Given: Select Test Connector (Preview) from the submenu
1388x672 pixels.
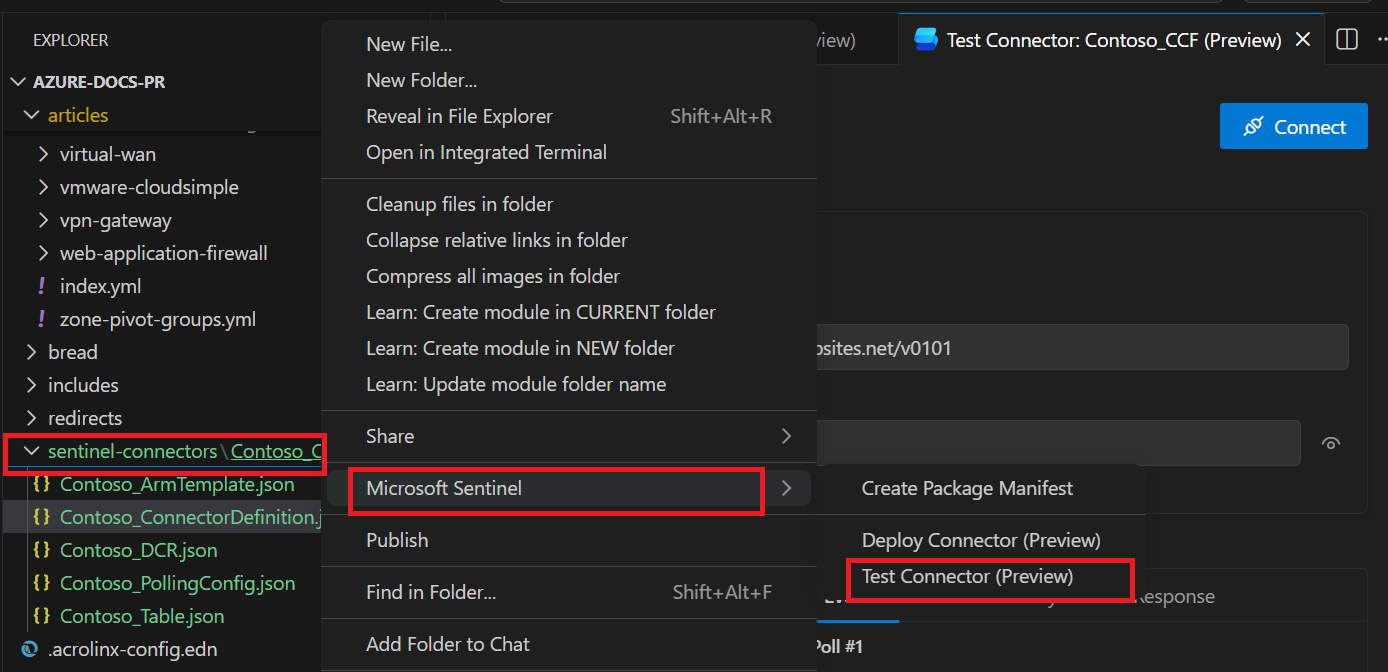Looking at the screenshot, I should coord(967,576).
